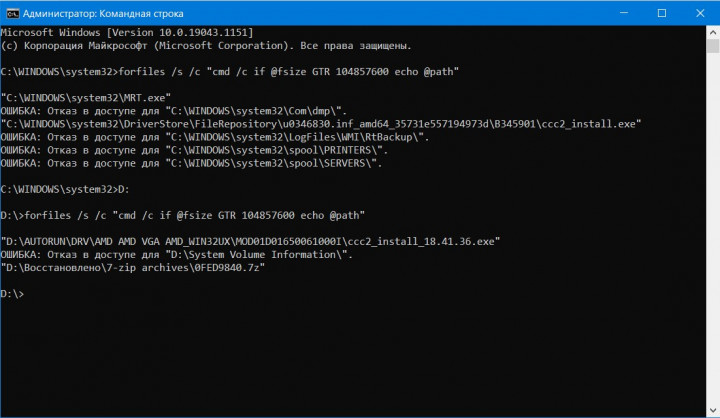Click the ccc2_install_18.41.36.exe path line
The image size is (720, 418).
pos(250,241)
